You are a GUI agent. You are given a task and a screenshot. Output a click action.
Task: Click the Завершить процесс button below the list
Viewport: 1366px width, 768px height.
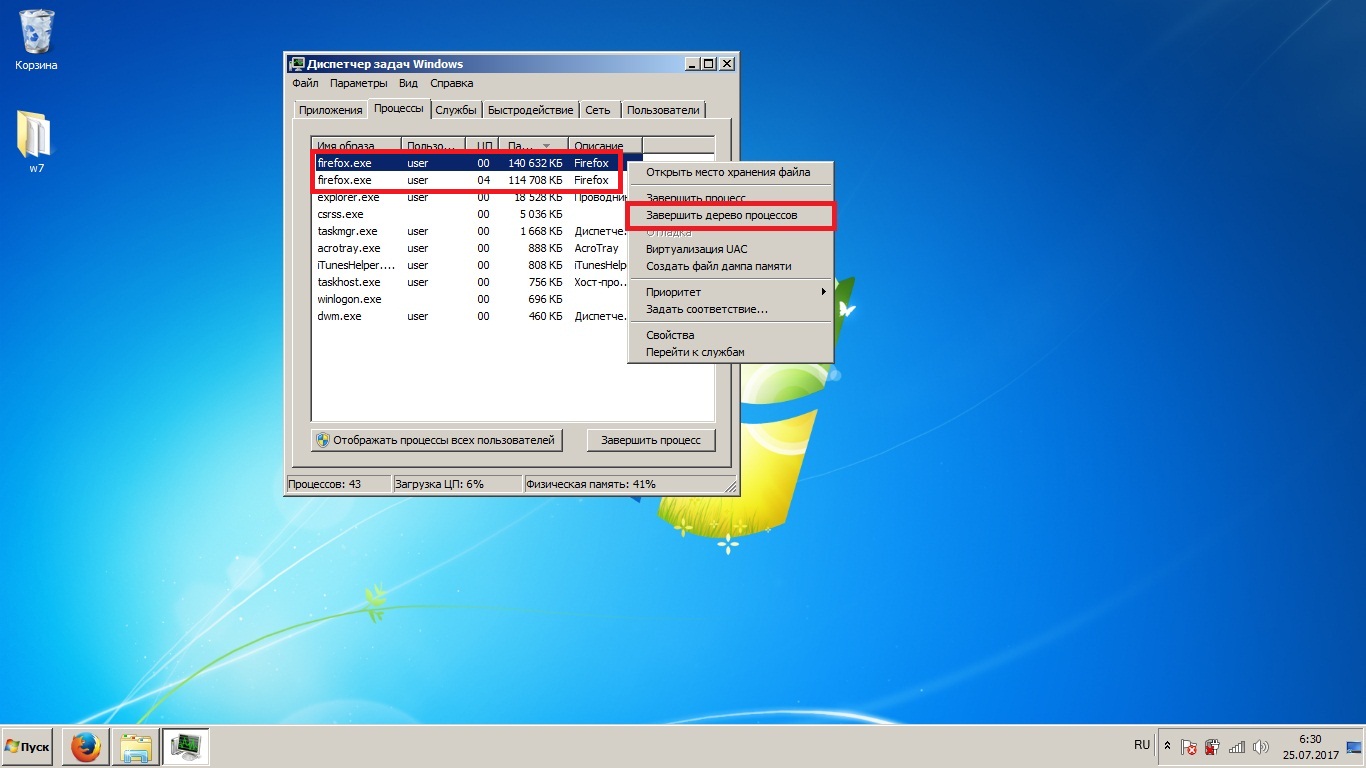[651, 440]
